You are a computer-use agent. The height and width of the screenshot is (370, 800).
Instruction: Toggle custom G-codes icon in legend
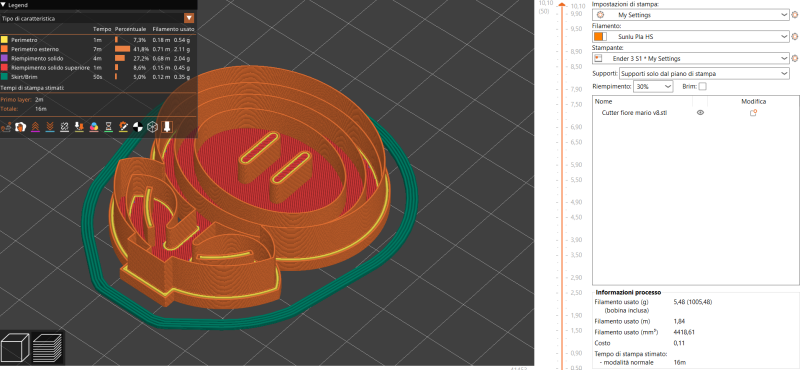point(123,127)
